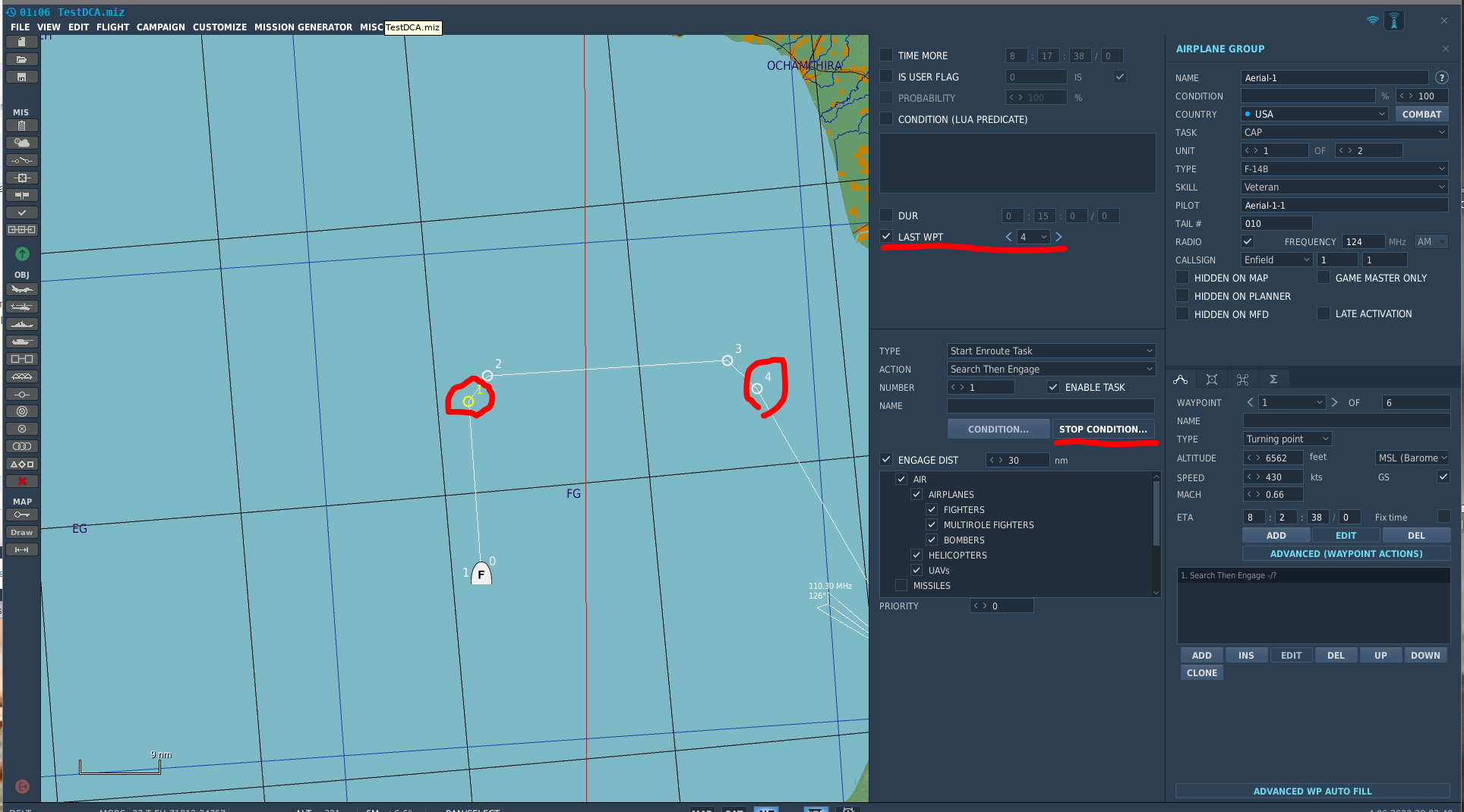This screenshot has height=812, width=1464.
Task: Toggle the DUR duration checkbox
Action: [886, 216]
